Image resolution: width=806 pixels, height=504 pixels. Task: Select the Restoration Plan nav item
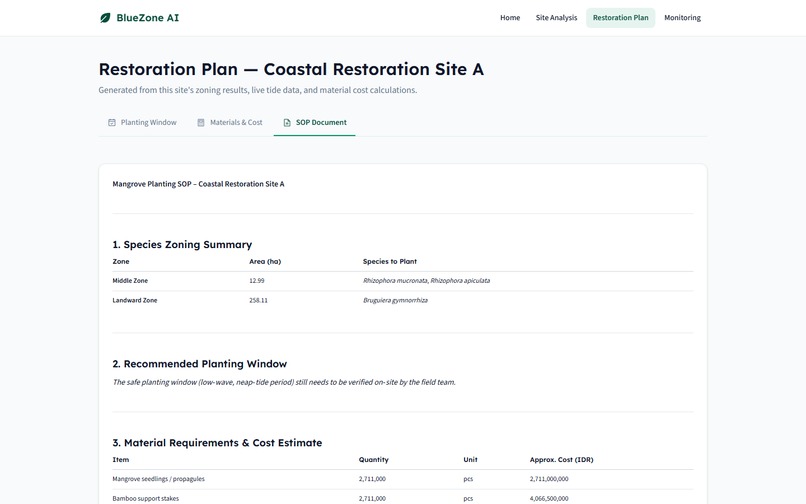pyautogui.click(x=620, y=17)
